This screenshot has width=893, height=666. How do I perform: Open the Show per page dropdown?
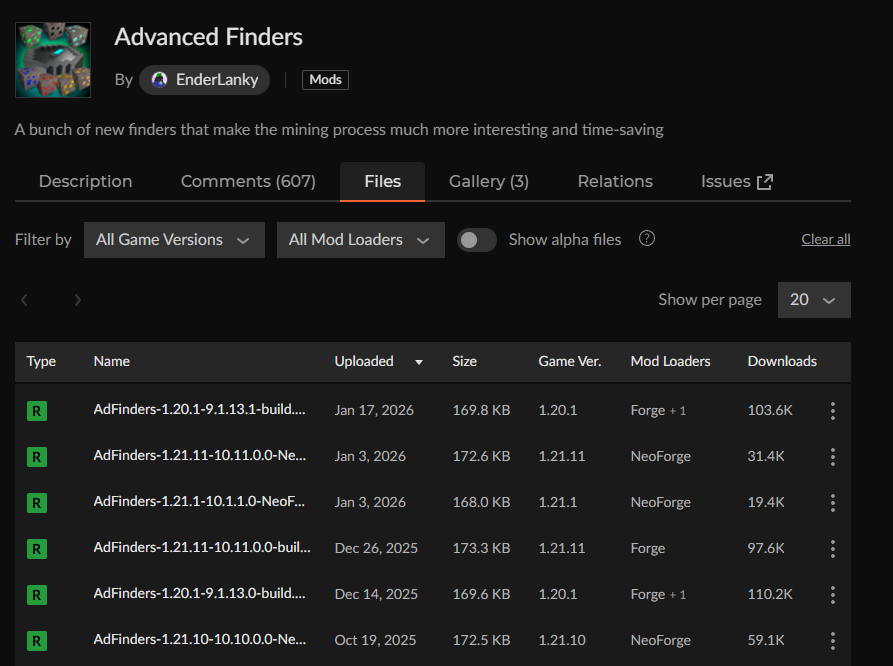tap(813, 300)
